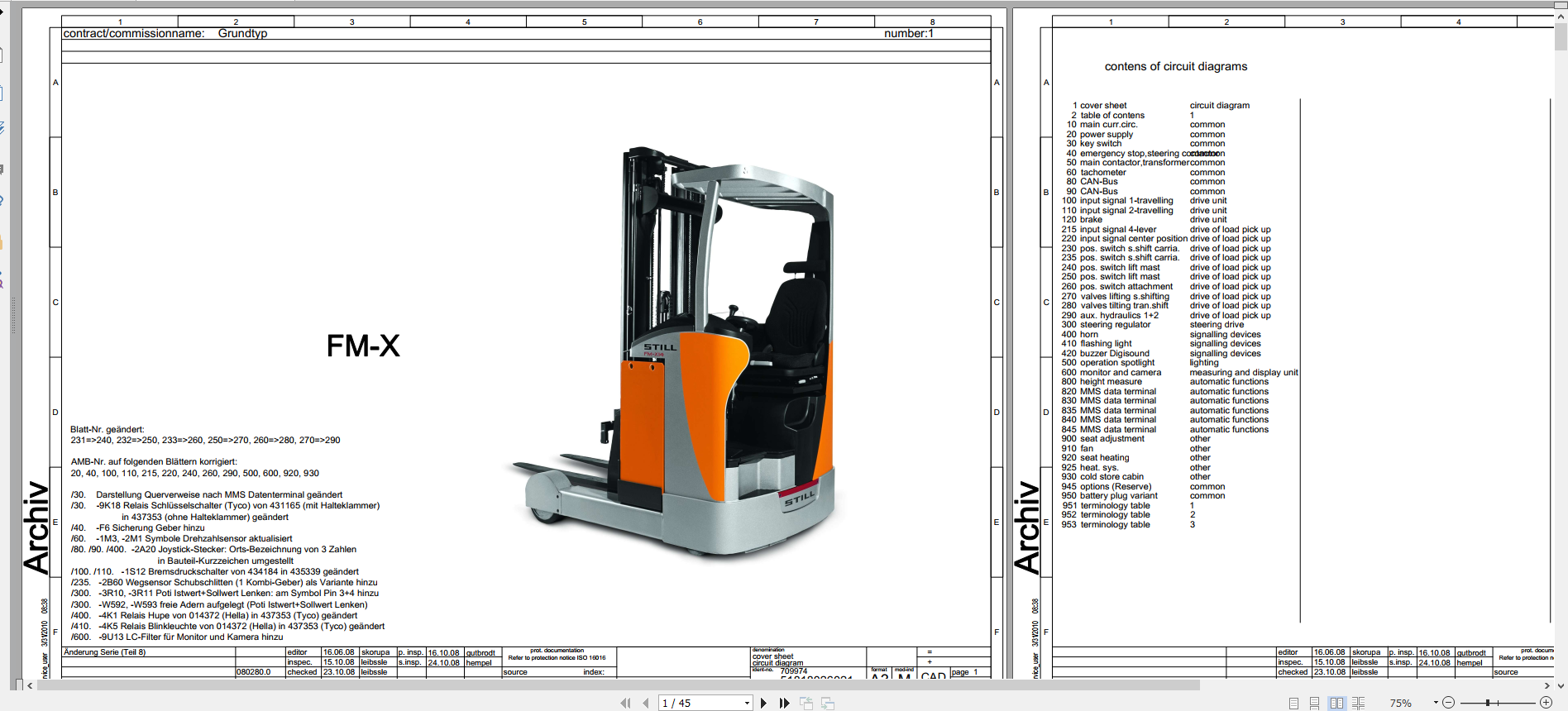Click the 'Grundtyp' header value
Viewport: 1568px width, 711px height.
pos(242,34)
